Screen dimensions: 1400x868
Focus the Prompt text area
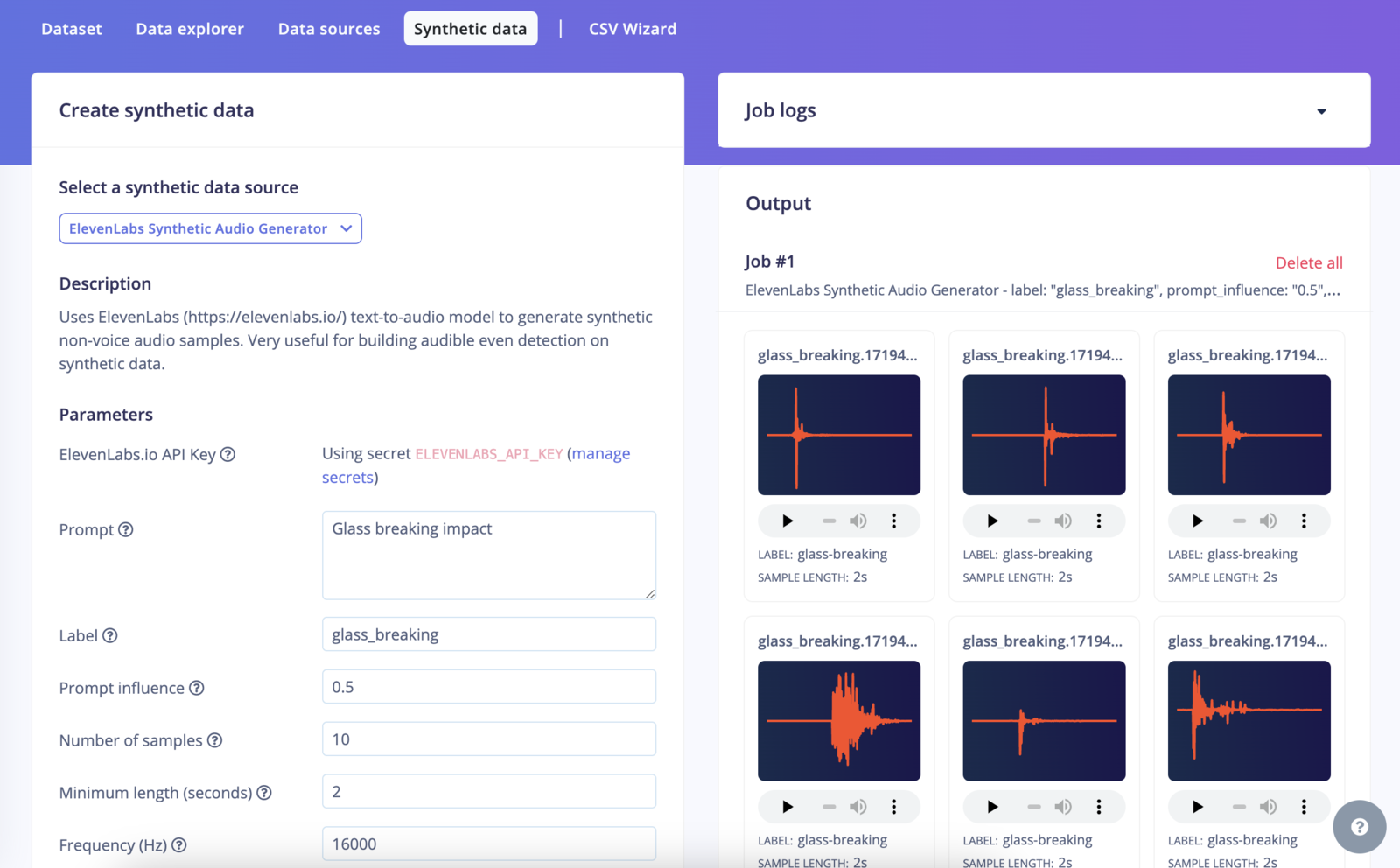point(489,556)
